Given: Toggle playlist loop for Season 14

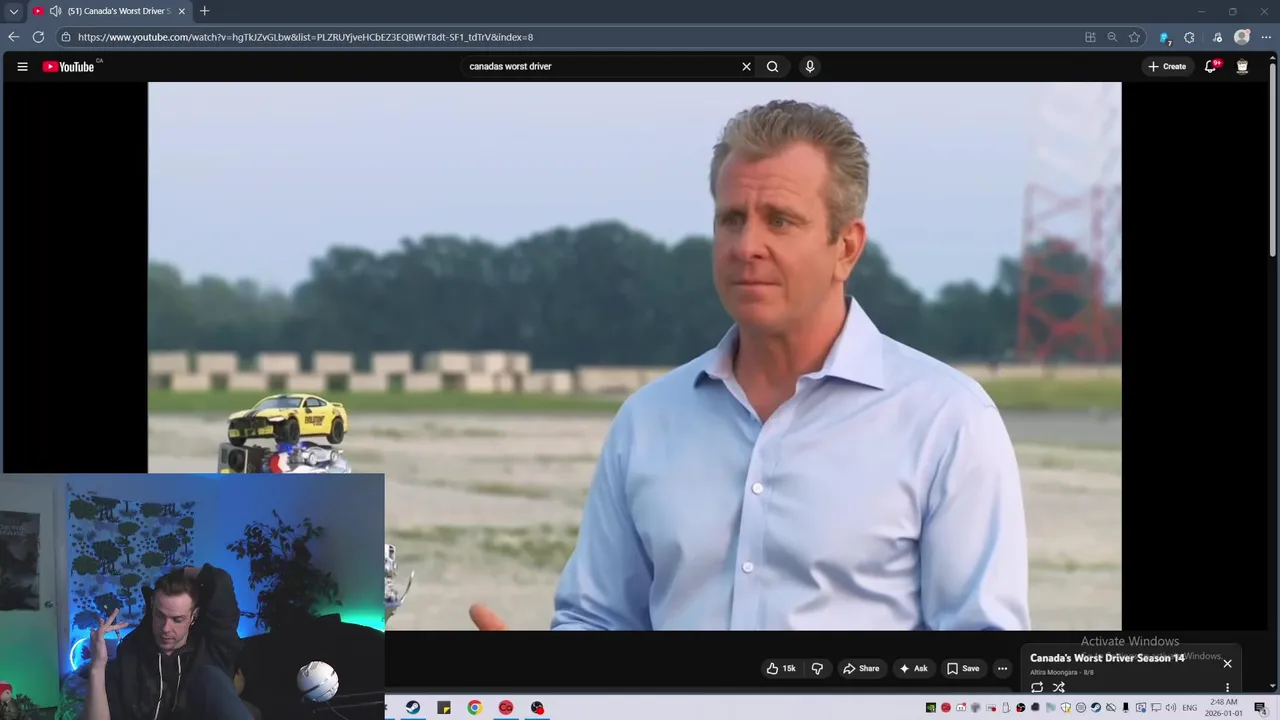Looking at the screenshot, I should click(1037, 687).
